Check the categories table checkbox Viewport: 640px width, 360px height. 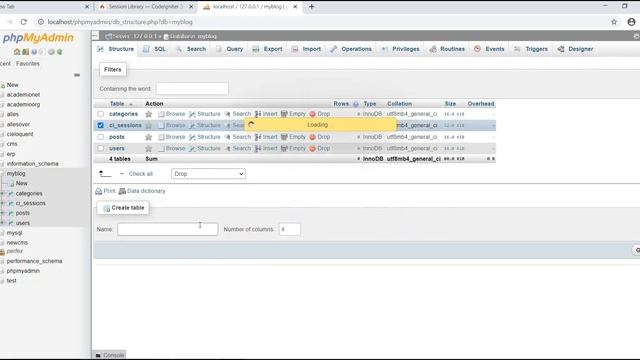click(100, 114)
